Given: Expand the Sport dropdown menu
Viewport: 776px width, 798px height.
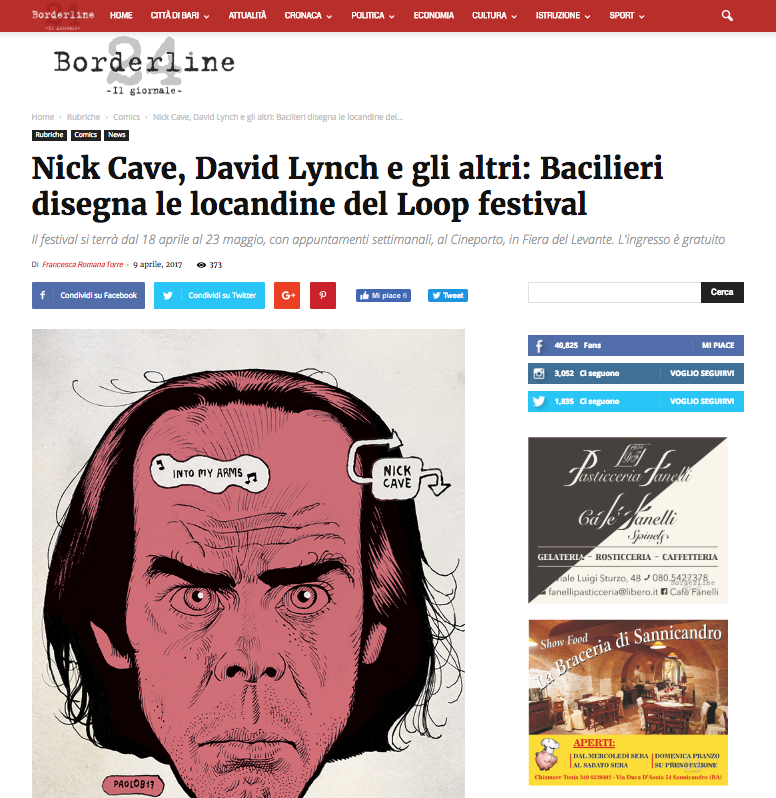Looking at the screenshot, I should tap(626, 16).
